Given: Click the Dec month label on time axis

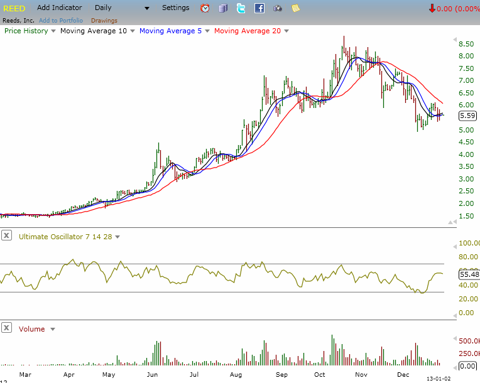Looking at the screenshot, I should (403, 374).
